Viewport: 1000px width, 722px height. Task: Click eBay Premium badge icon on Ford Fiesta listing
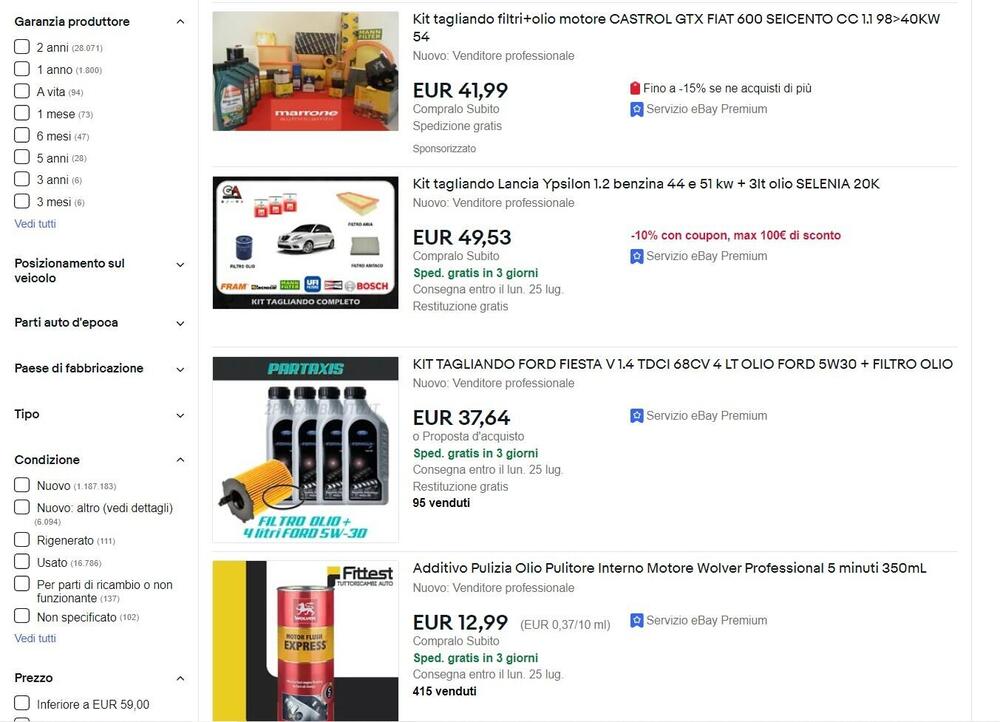click(x=636, y=416)
